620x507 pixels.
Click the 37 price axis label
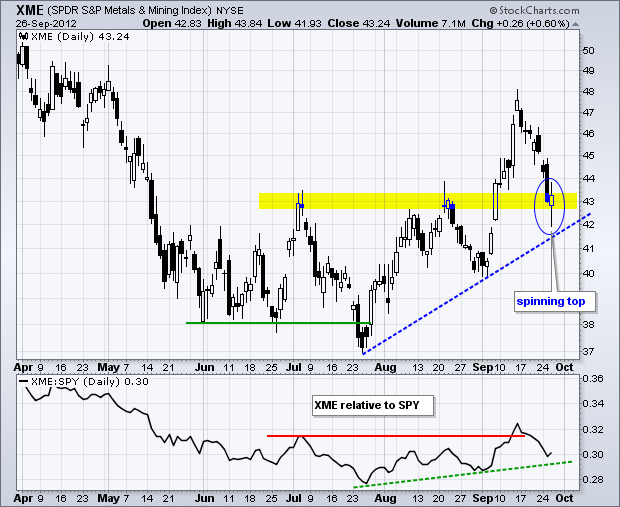pos(588,351)
